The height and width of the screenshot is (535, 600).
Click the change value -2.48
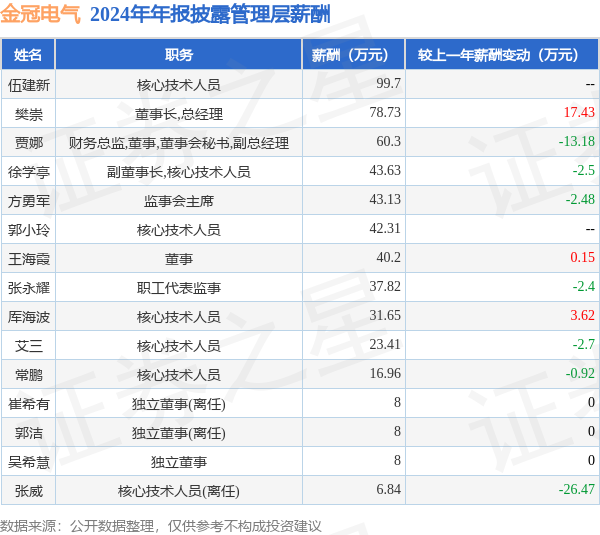click(x=580, y=199)
